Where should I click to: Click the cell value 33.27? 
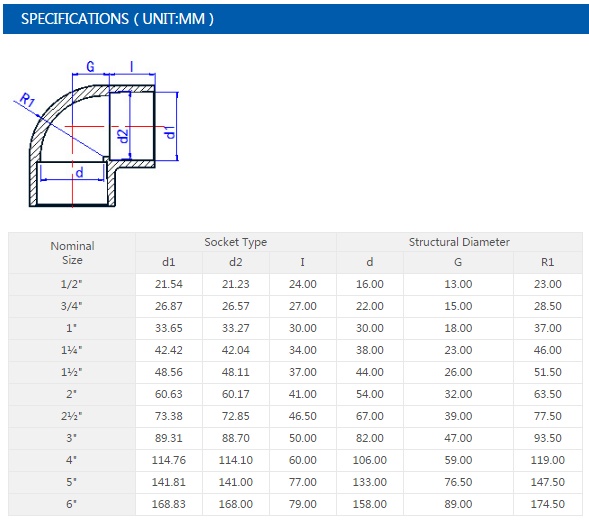tap(236, 328)
